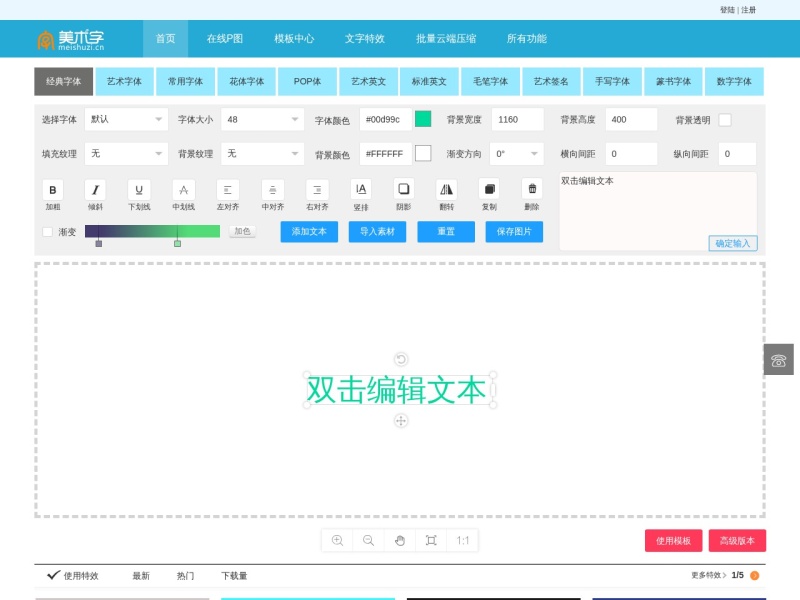This screenshot has width=800, height=600.
Task: Click the 导入素材 button
Action: (x=378, y=232)
